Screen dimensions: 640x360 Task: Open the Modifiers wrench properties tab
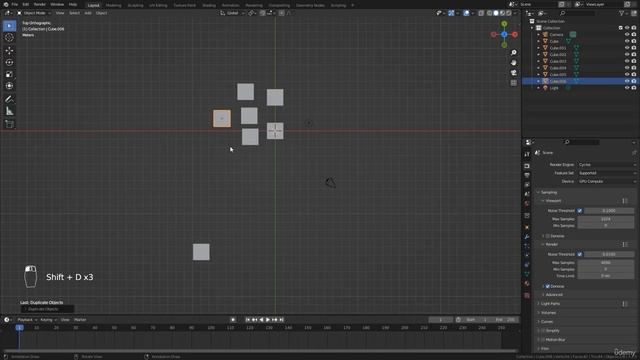pos(527,237)
